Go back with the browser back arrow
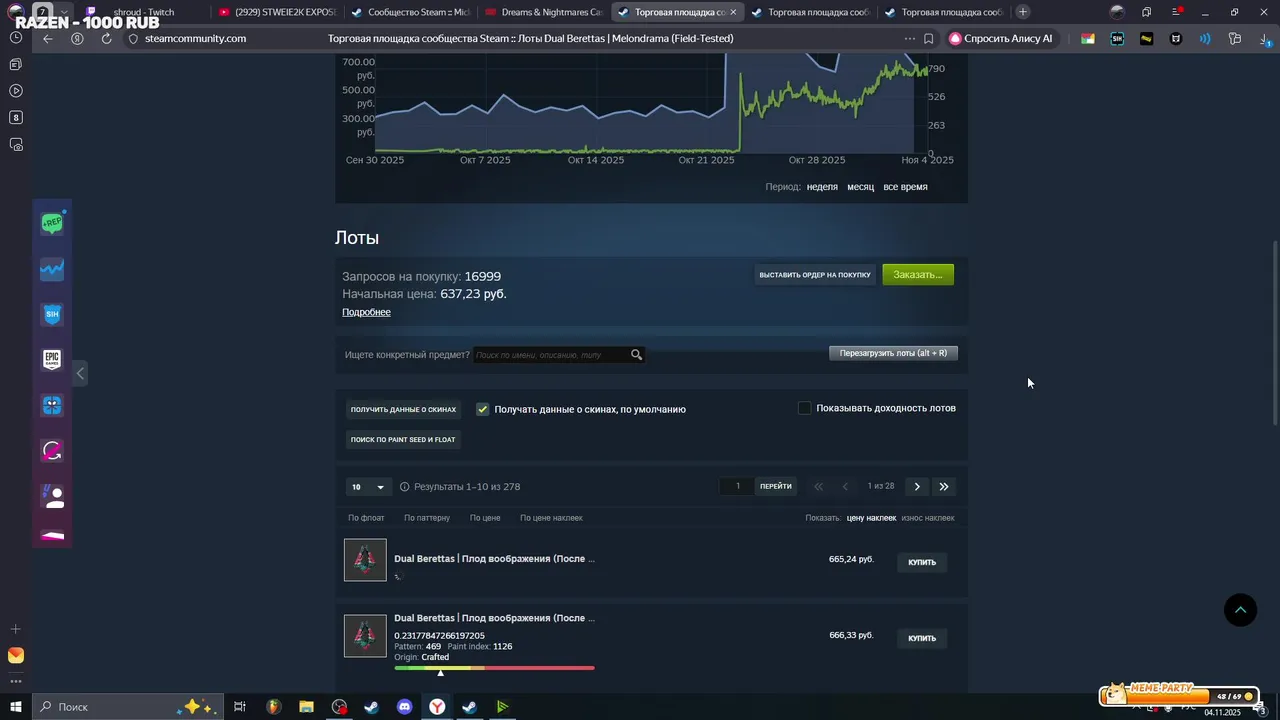This screenshot has height=720, width=1280. (x=48, y=38)
